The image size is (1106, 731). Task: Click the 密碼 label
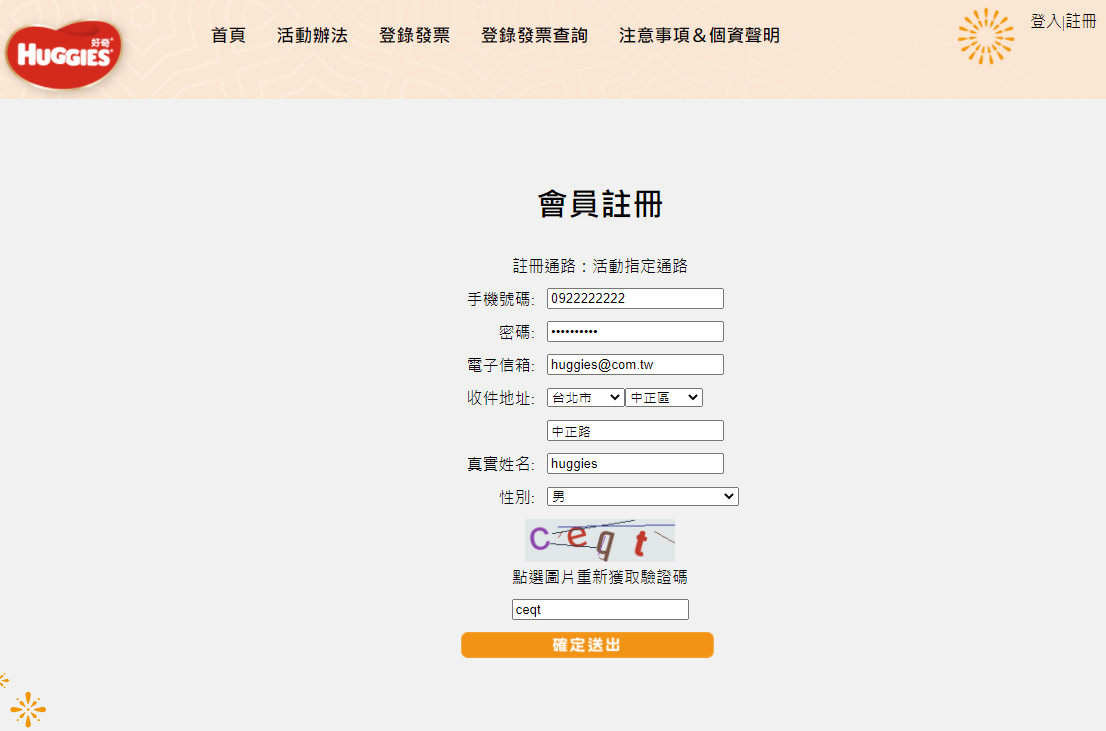(517, 332)
